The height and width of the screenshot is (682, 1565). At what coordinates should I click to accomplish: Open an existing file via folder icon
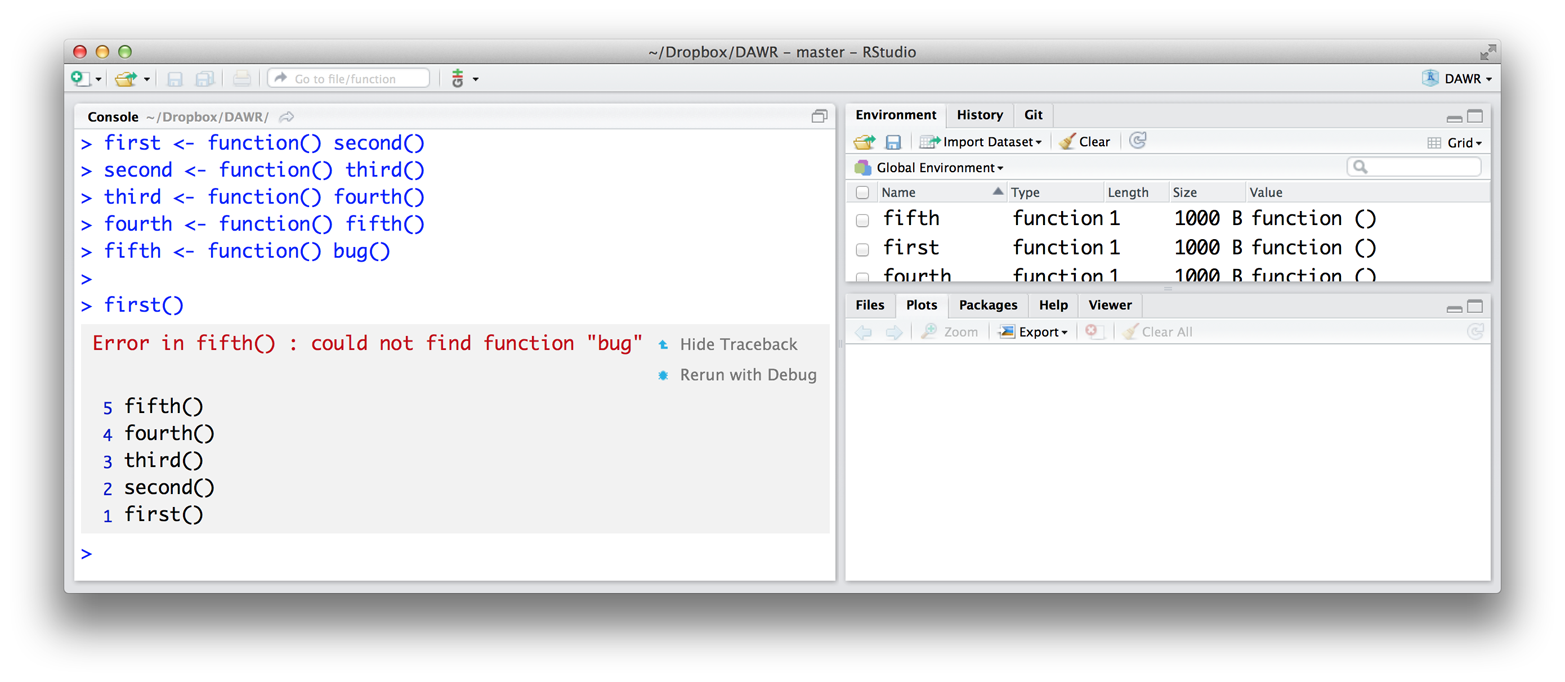click(126, 78)
